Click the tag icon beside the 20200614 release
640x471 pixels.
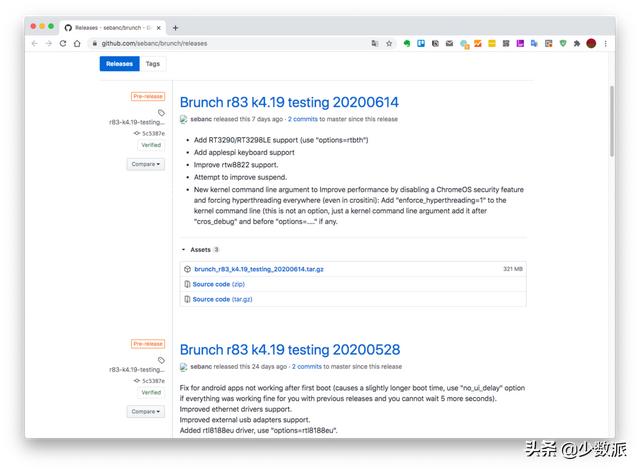[x=161, y=113]
